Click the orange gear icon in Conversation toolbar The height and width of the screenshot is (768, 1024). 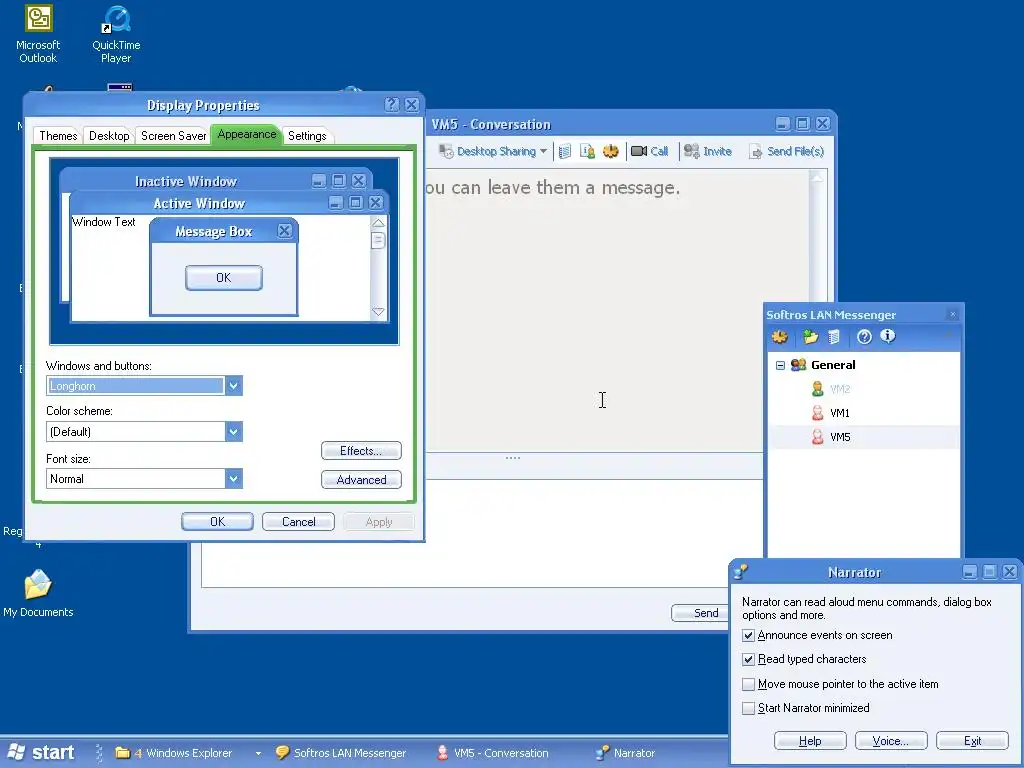(611, 152)
